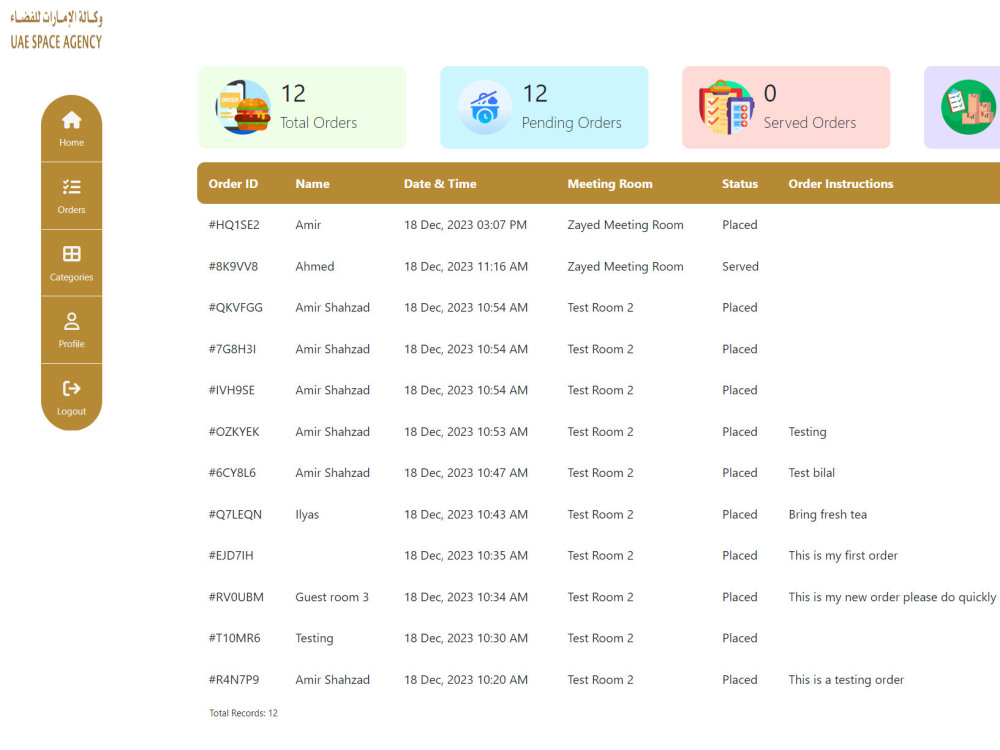Click date 18 Dec, 2023 10:20 AM
Viewport: 1000px width, 750px height.
(x=466, y=680)
